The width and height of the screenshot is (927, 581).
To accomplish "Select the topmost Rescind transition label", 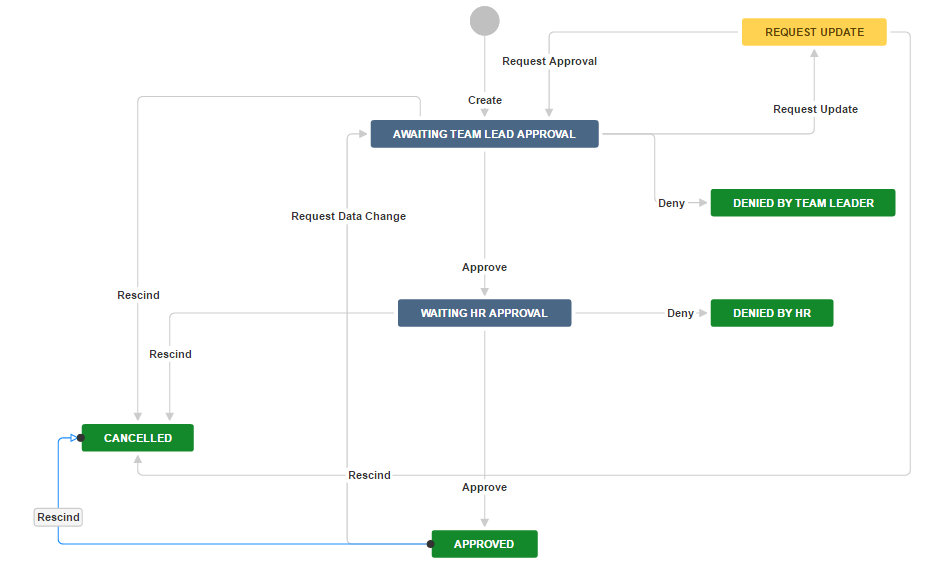I will [x=138, y=295].
